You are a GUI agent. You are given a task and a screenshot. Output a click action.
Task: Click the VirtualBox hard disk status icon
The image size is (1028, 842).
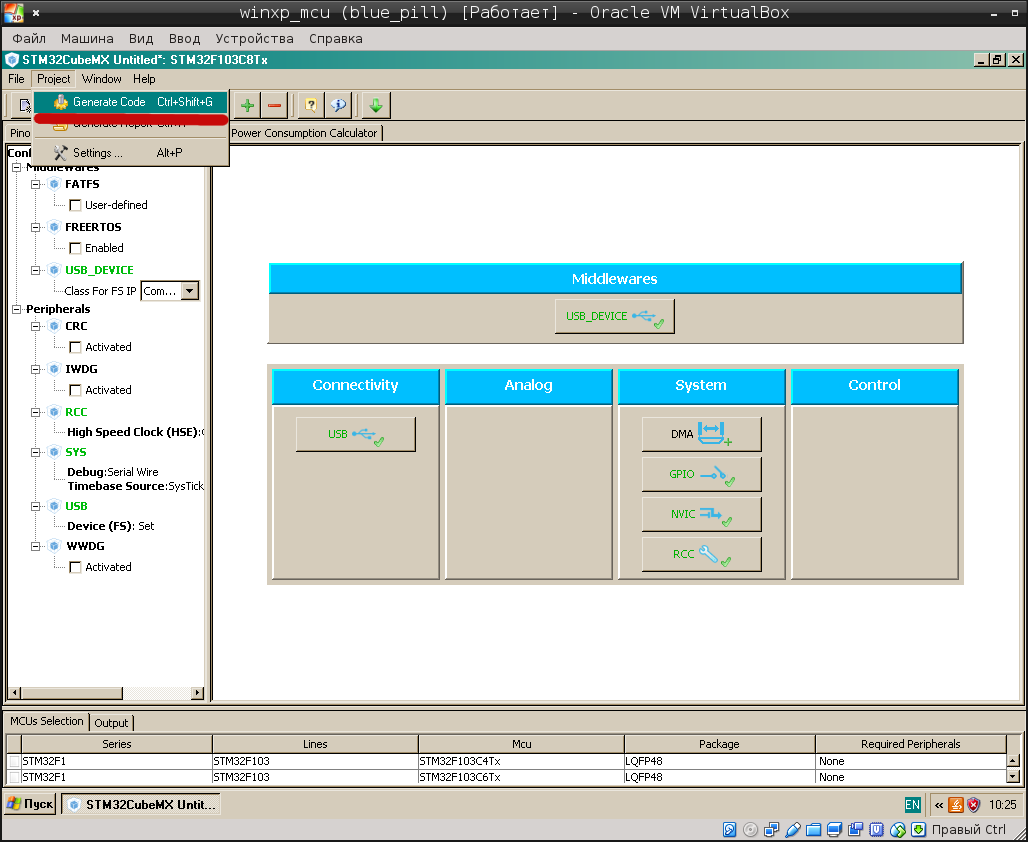coord(729,830)
